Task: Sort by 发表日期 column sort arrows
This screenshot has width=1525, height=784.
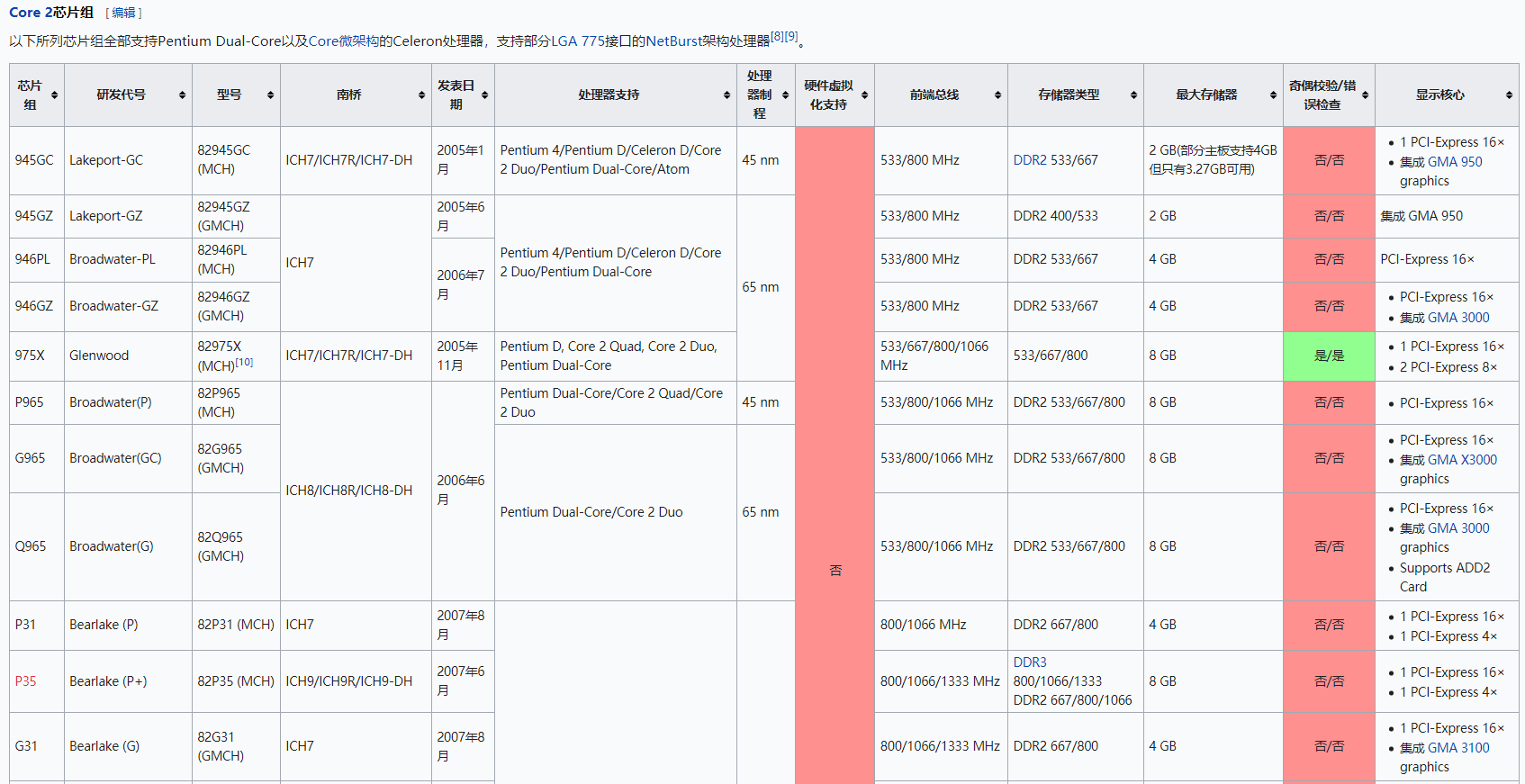Action: [484, 95]
